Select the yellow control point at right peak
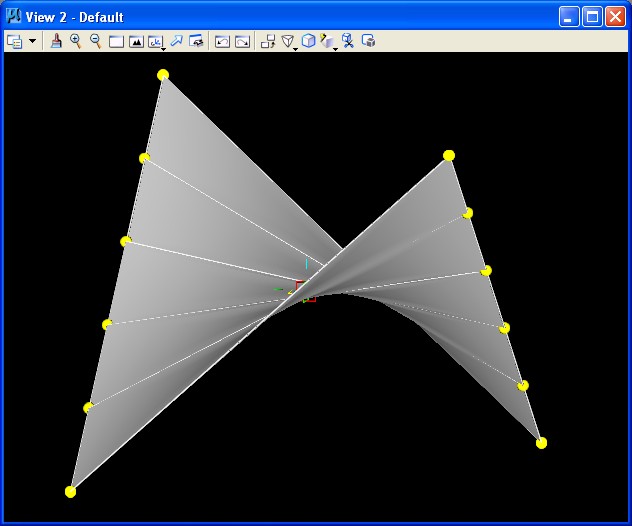This screenshot has height=526, width=632. pos(449,156)
